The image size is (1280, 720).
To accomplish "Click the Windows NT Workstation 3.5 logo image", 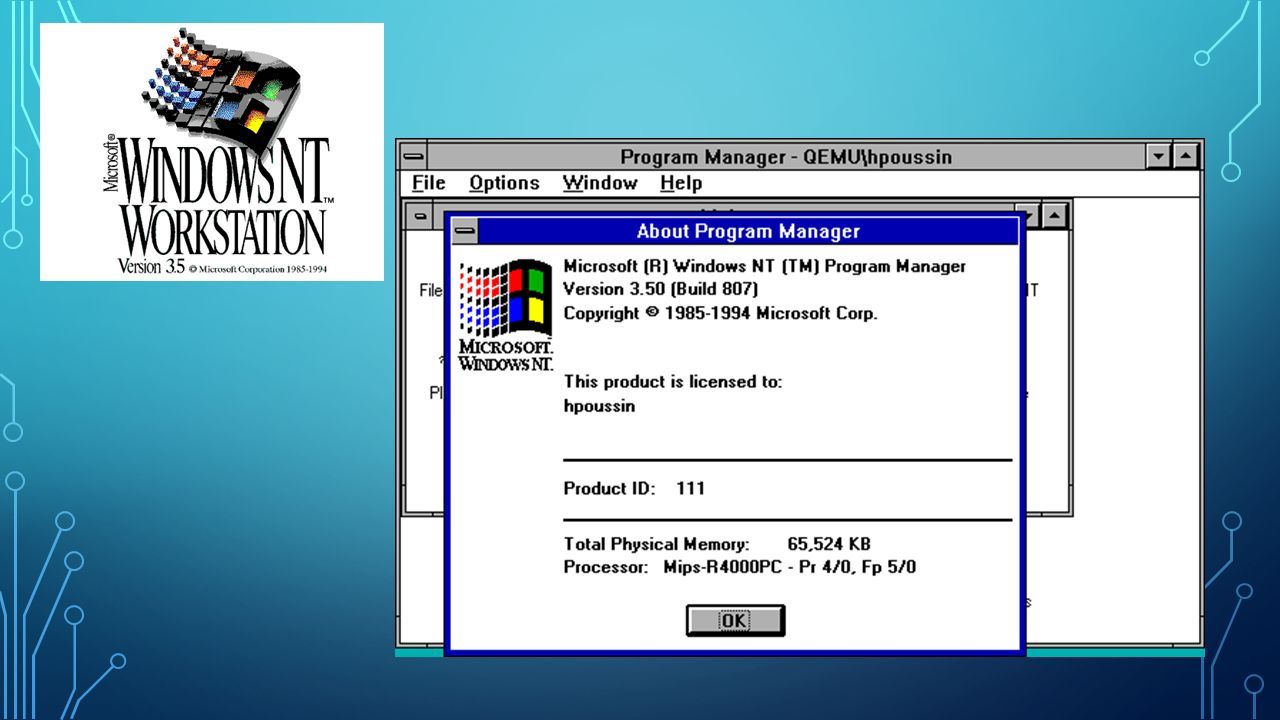I will (x=212, y=152).
